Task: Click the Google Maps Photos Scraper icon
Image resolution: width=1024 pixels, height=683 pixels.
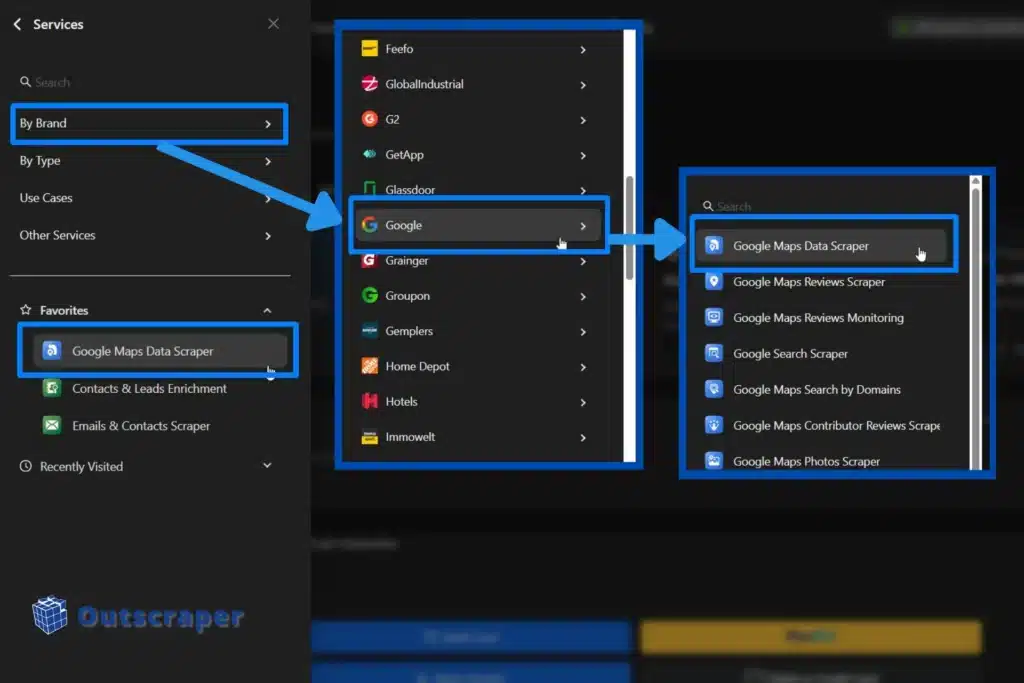Action: [714, 461]
